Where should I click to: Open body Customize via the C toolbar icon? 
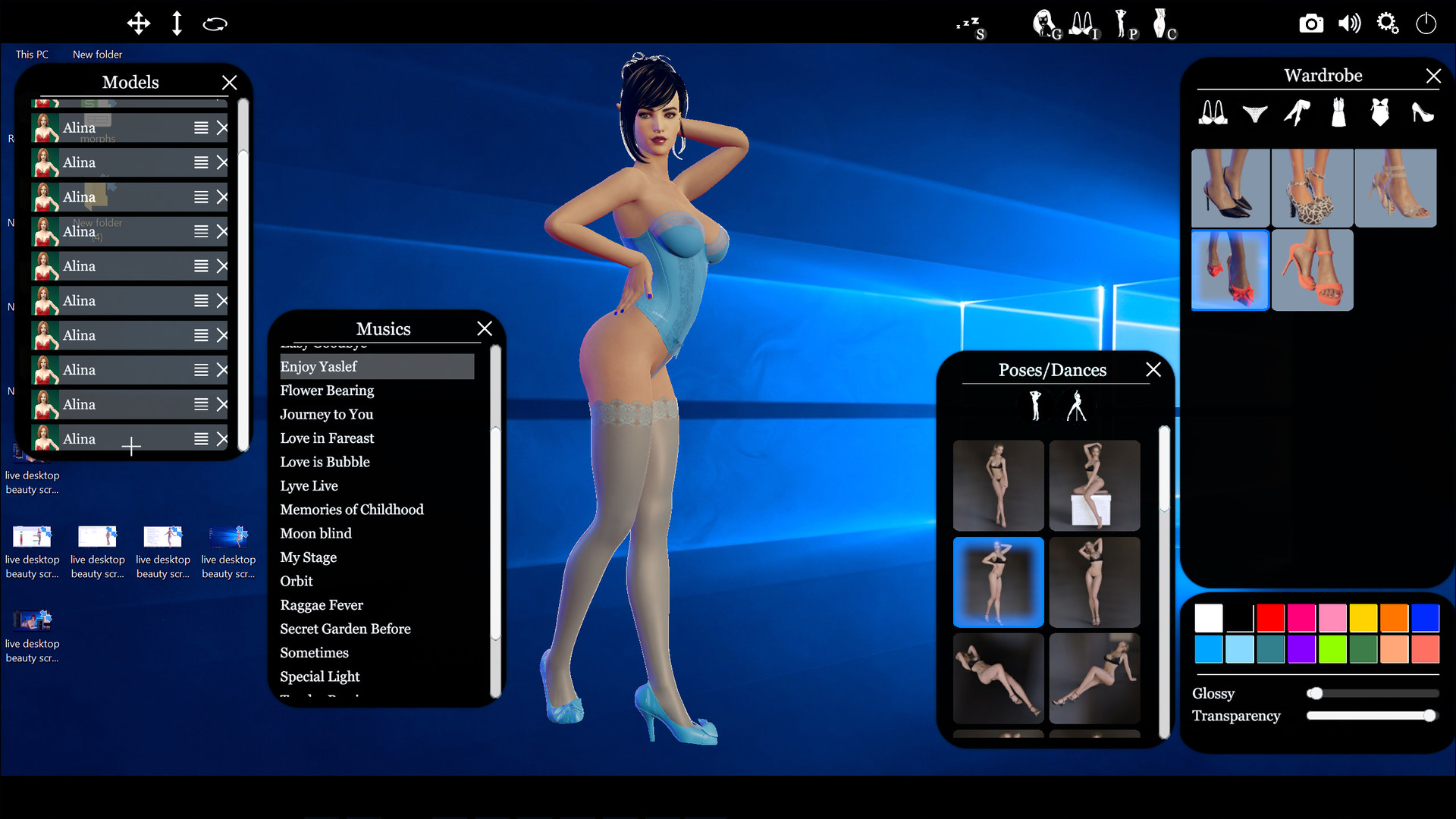click(1164, 24)
